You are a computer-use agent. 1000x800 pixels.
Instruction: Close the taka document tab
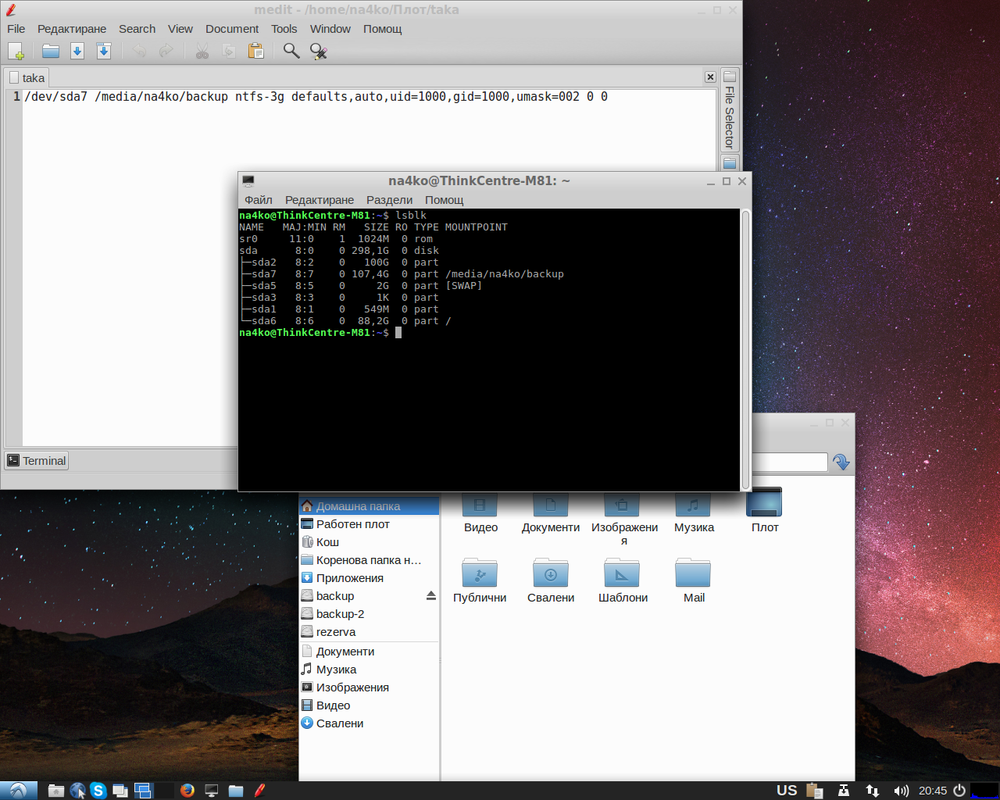[x=710, y=77]
